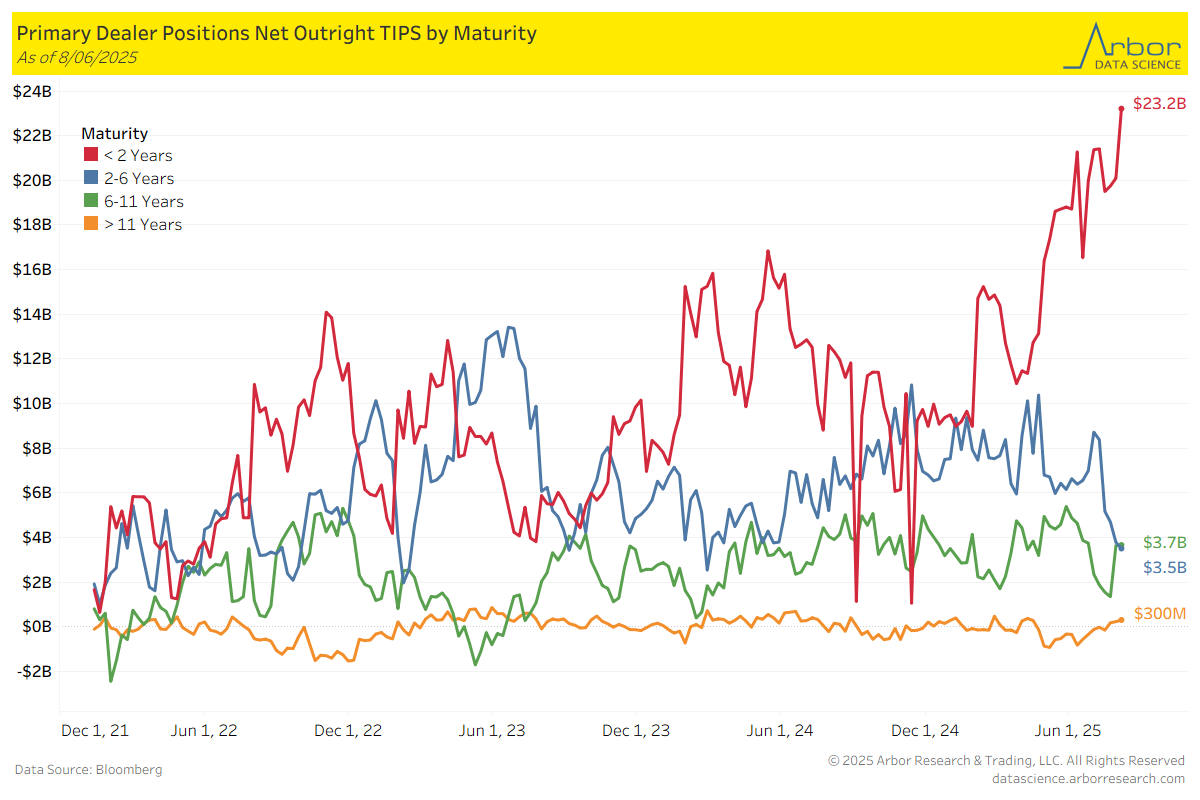The image size is (1200, 800).
Task: Click the $23.2B red endpoint marker
Action: pyautogui.click(x=1121, y=108)
